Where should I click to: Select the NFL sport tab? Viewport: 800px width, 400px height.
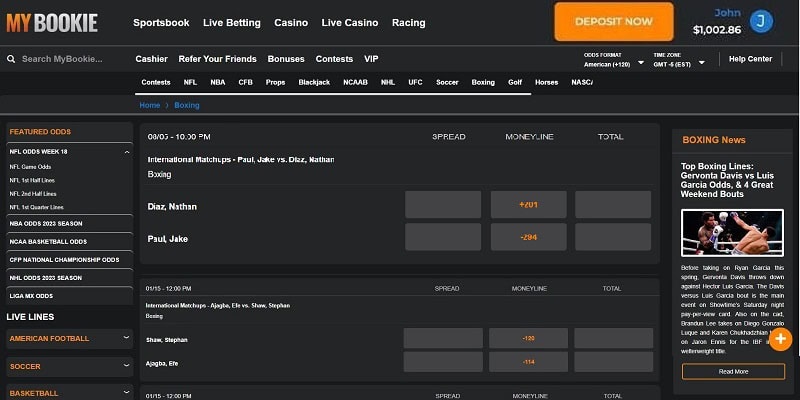[190, 83]
